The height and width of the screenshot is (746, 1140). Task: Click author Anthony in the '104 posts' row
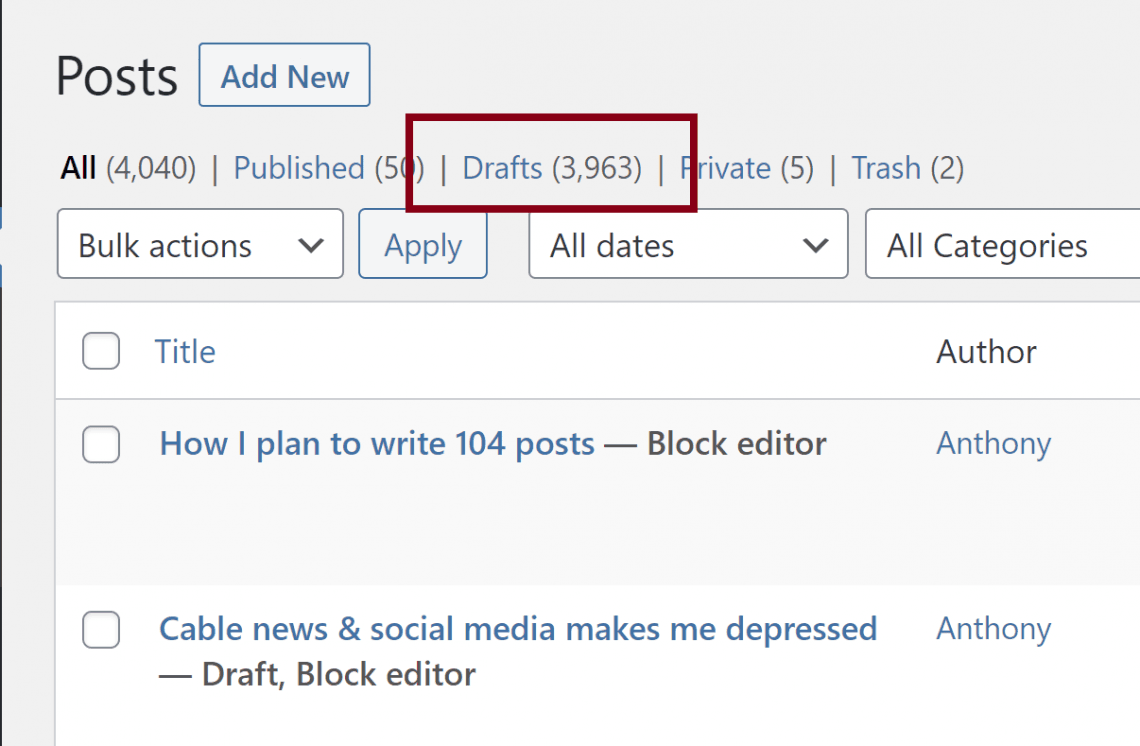pyautogui.click(x=994, y=444)
